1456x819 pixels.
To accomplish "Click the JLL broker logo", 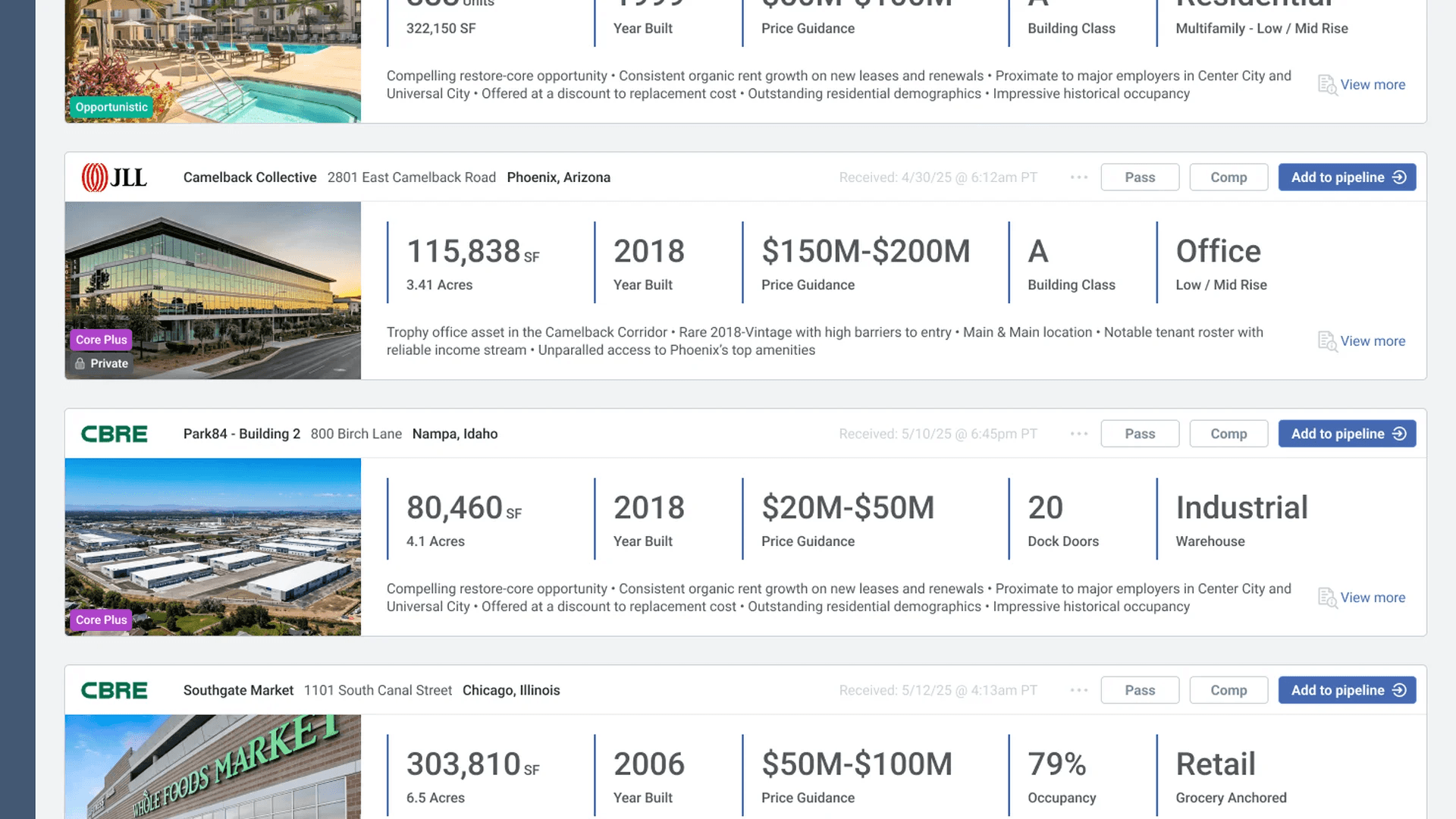I will [114, 177].
